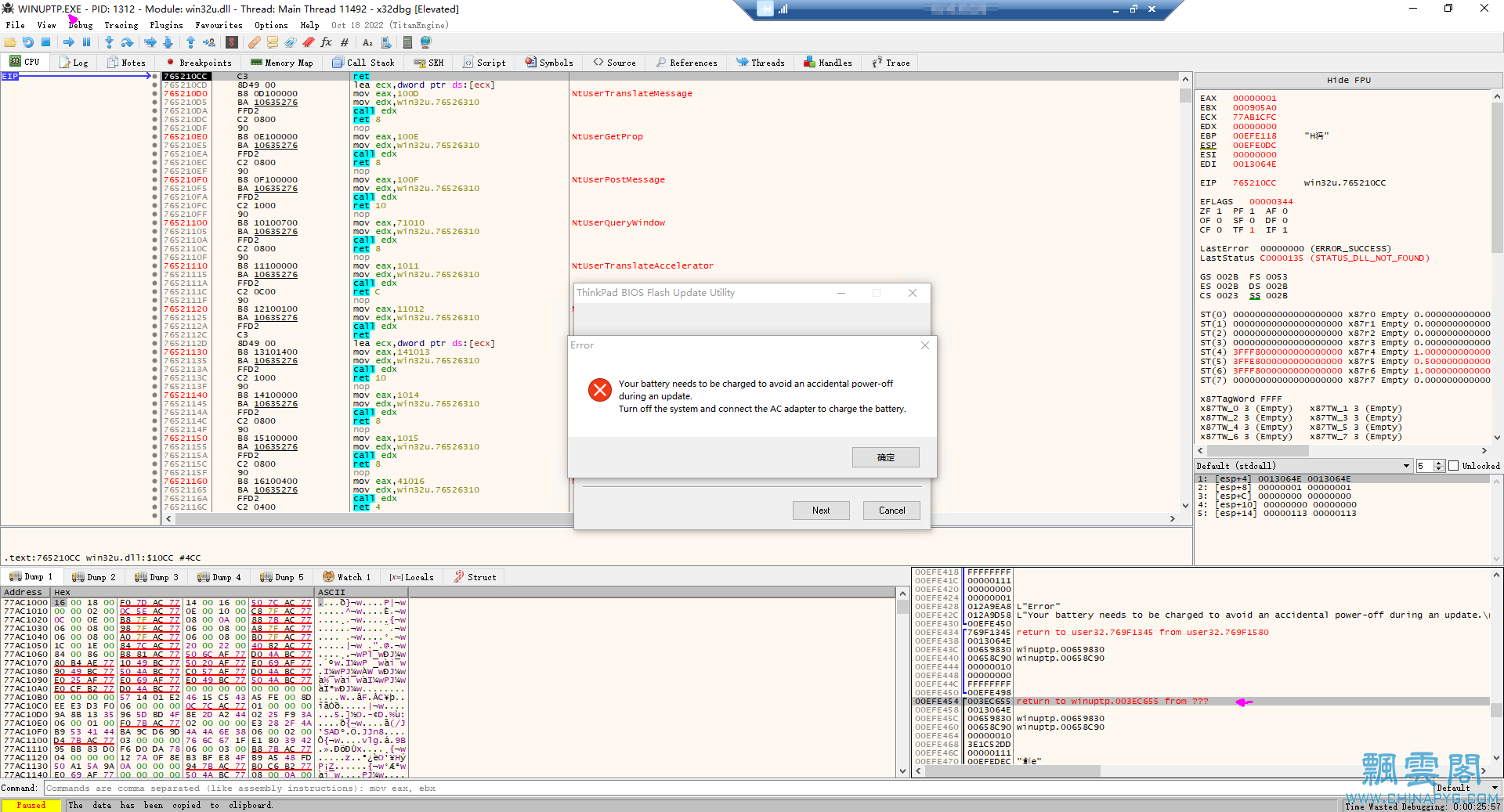Open the Debug menu
The width and height of the screenshot is (1504, 812).
tap(80, 25)
